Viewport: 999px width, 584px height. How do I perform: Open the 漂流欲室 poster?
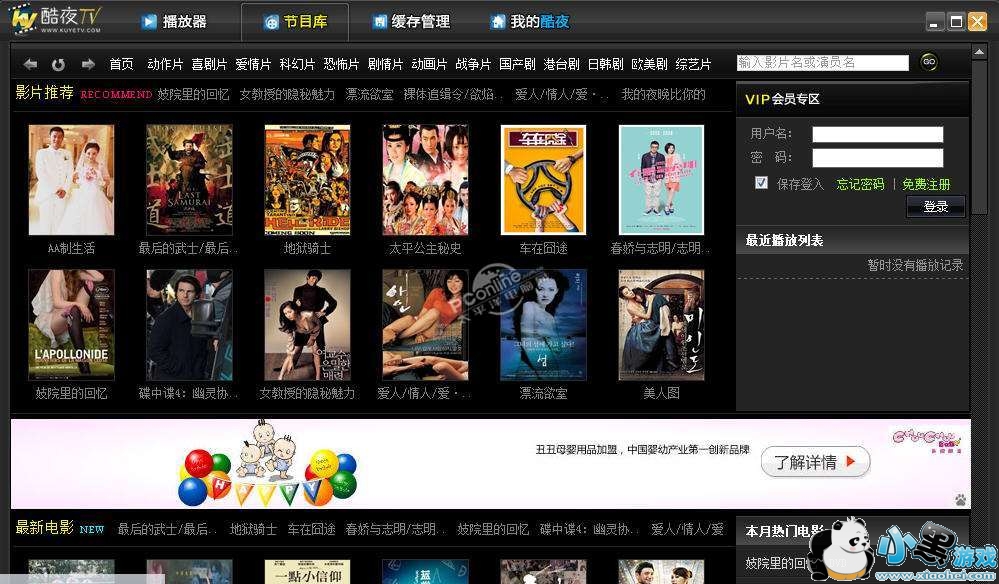point(543,325)
